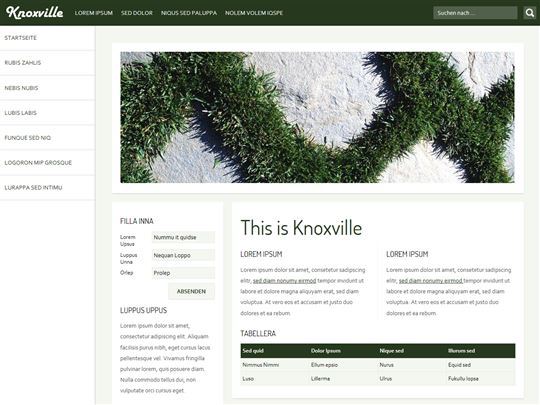This screenshot has width=540, height=405.
Task: Click the Nummu it quidse input field
Action: tap(183, 237)
